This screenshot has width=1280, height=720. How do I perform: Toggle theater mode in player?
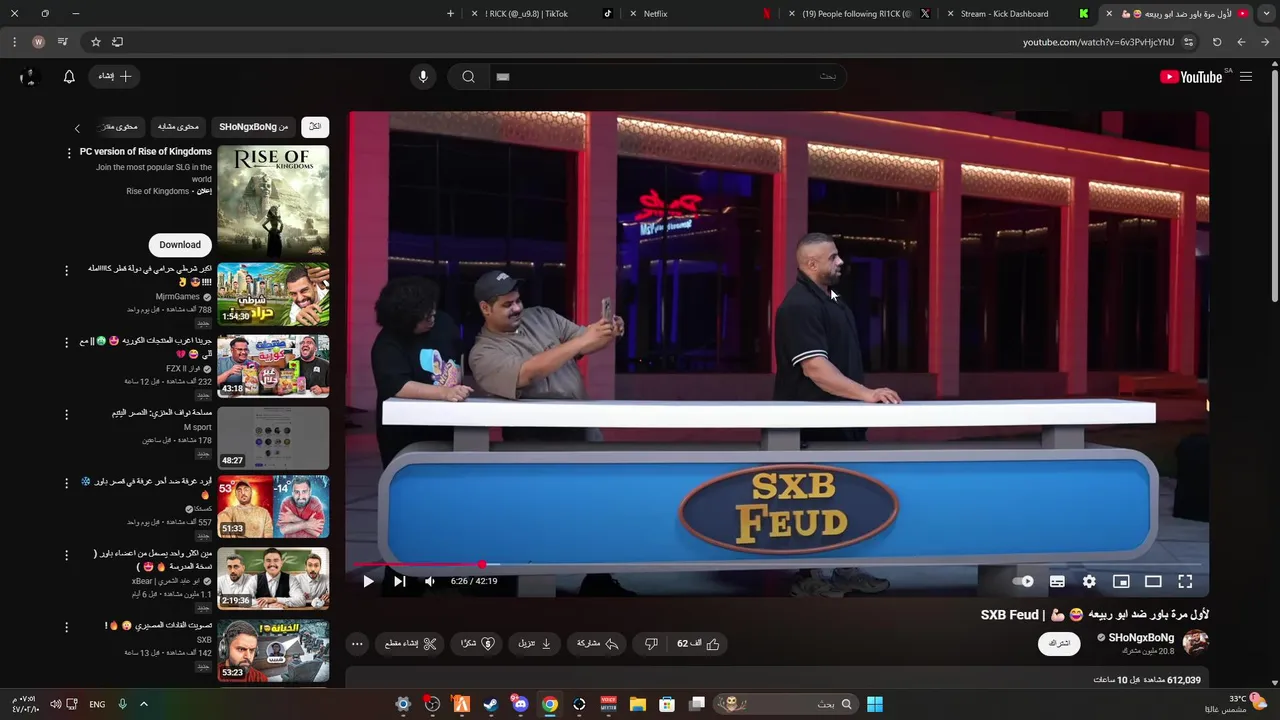coord(1153,581)
